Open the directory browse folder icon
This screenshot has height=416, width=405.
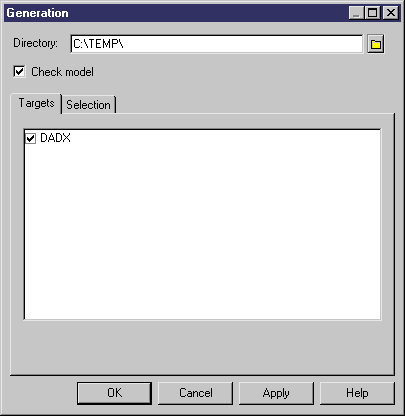pos(376,44)
